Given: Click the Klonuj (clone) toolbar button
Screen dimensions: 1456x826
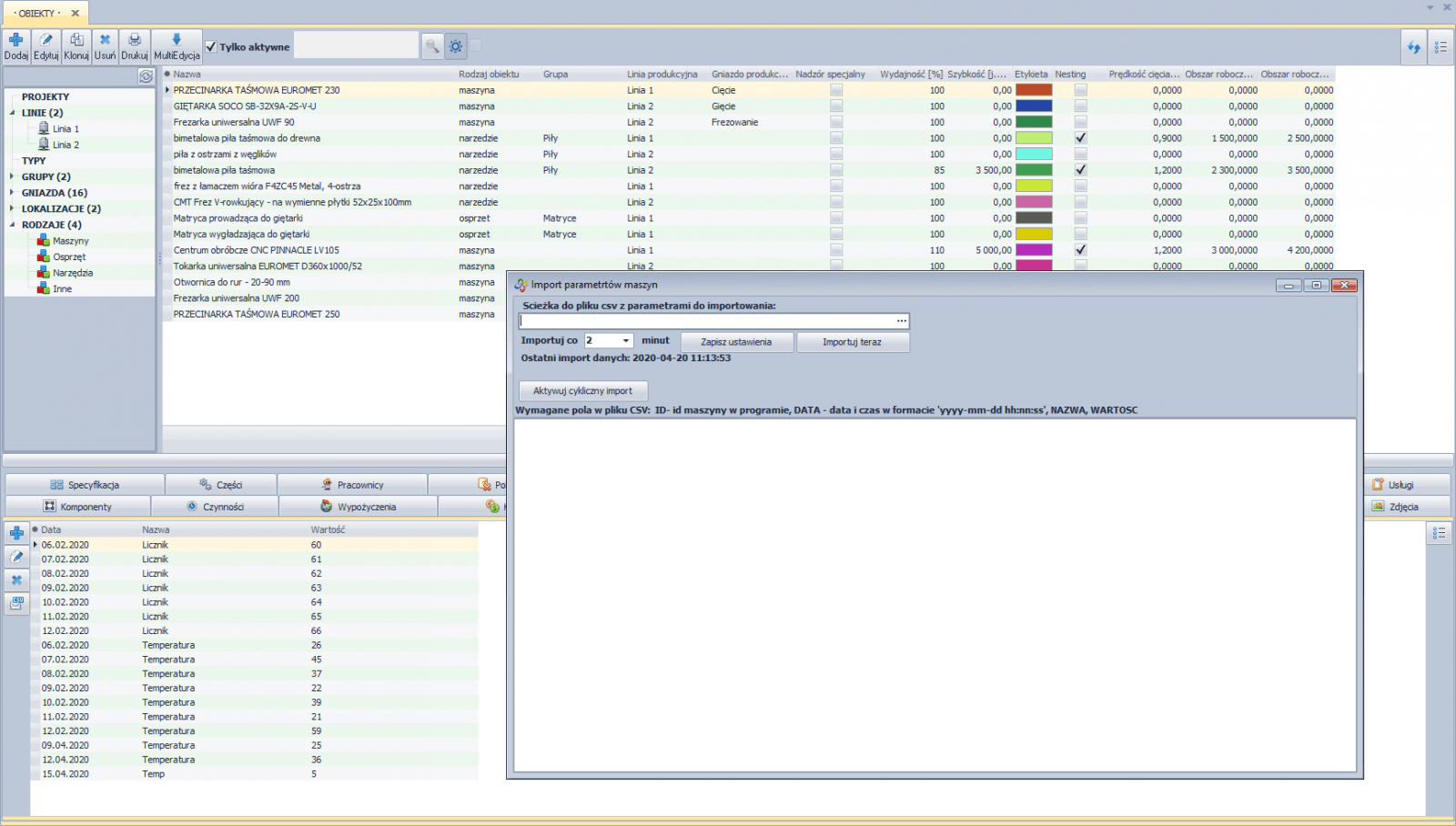Looking at the screenshot, I should (x=76, y=45).
